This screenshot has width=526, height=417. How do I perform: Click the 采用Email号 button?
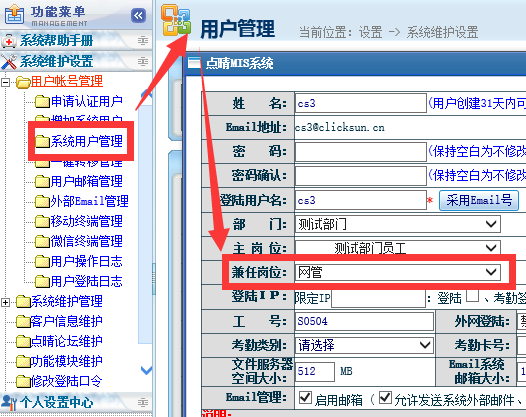tap(479, 200)
